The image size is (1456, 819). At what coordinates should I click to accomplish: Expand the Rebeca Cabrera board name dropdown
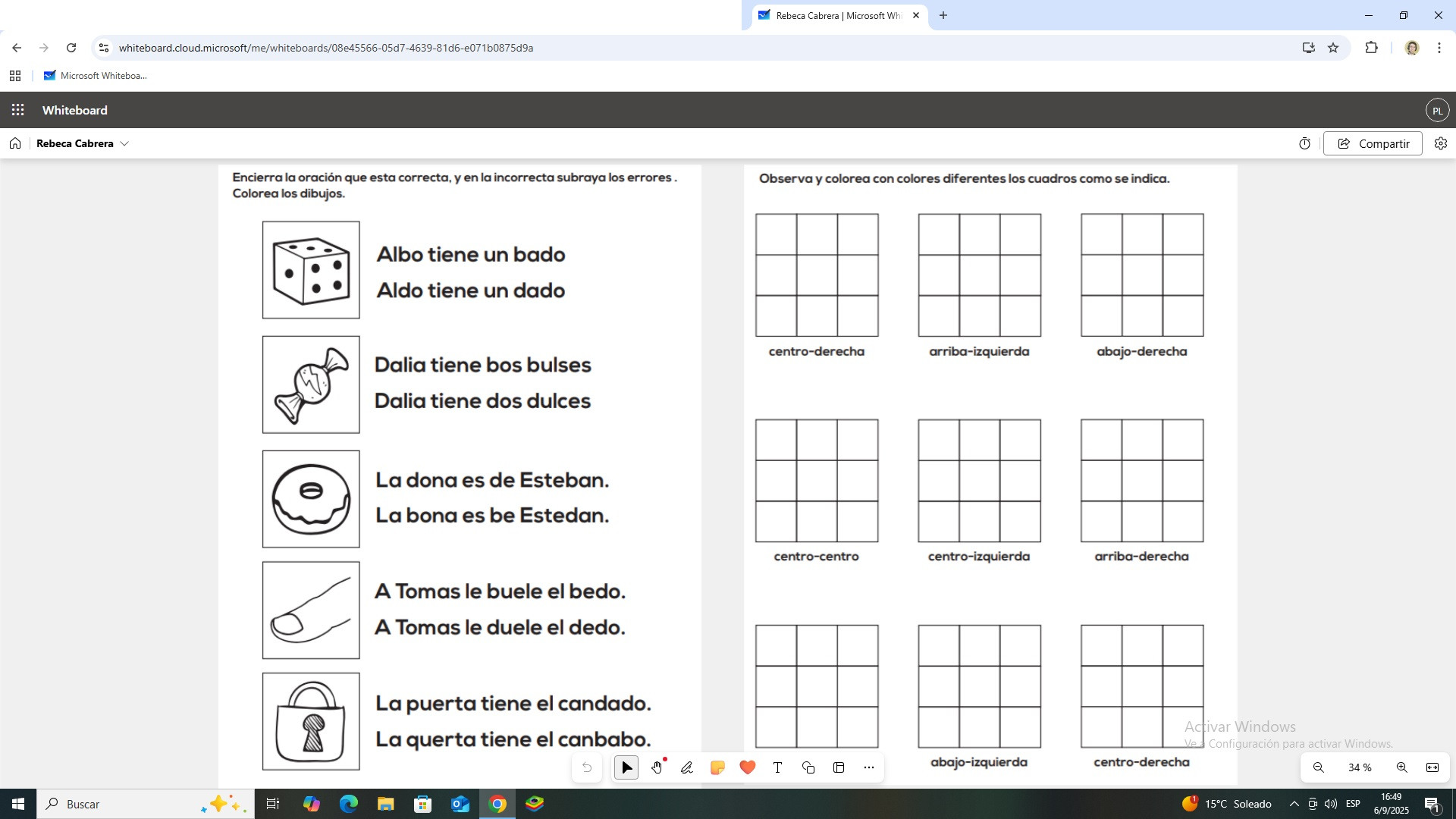tap(124, 143)
